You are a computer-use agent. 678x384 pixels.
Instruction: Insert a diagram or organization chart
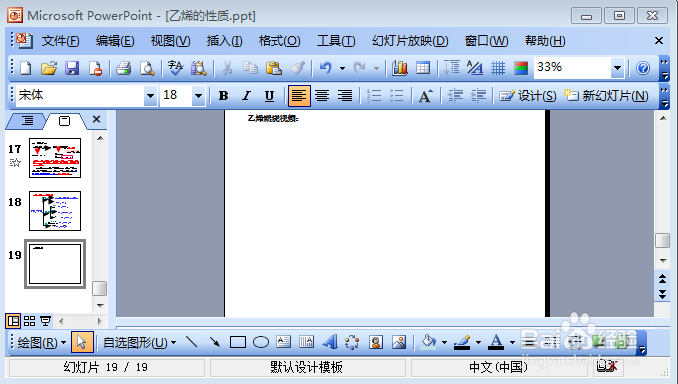tap(352, 342)
